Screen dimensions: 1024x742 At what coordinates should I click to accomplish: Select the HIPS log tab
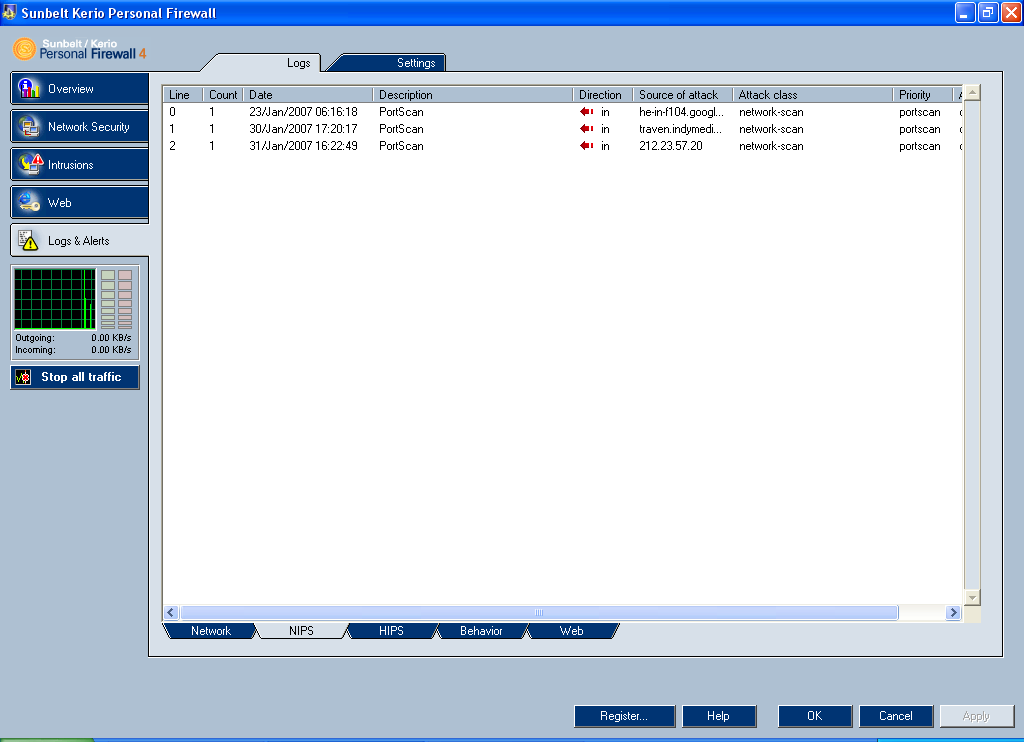[391, 631]
